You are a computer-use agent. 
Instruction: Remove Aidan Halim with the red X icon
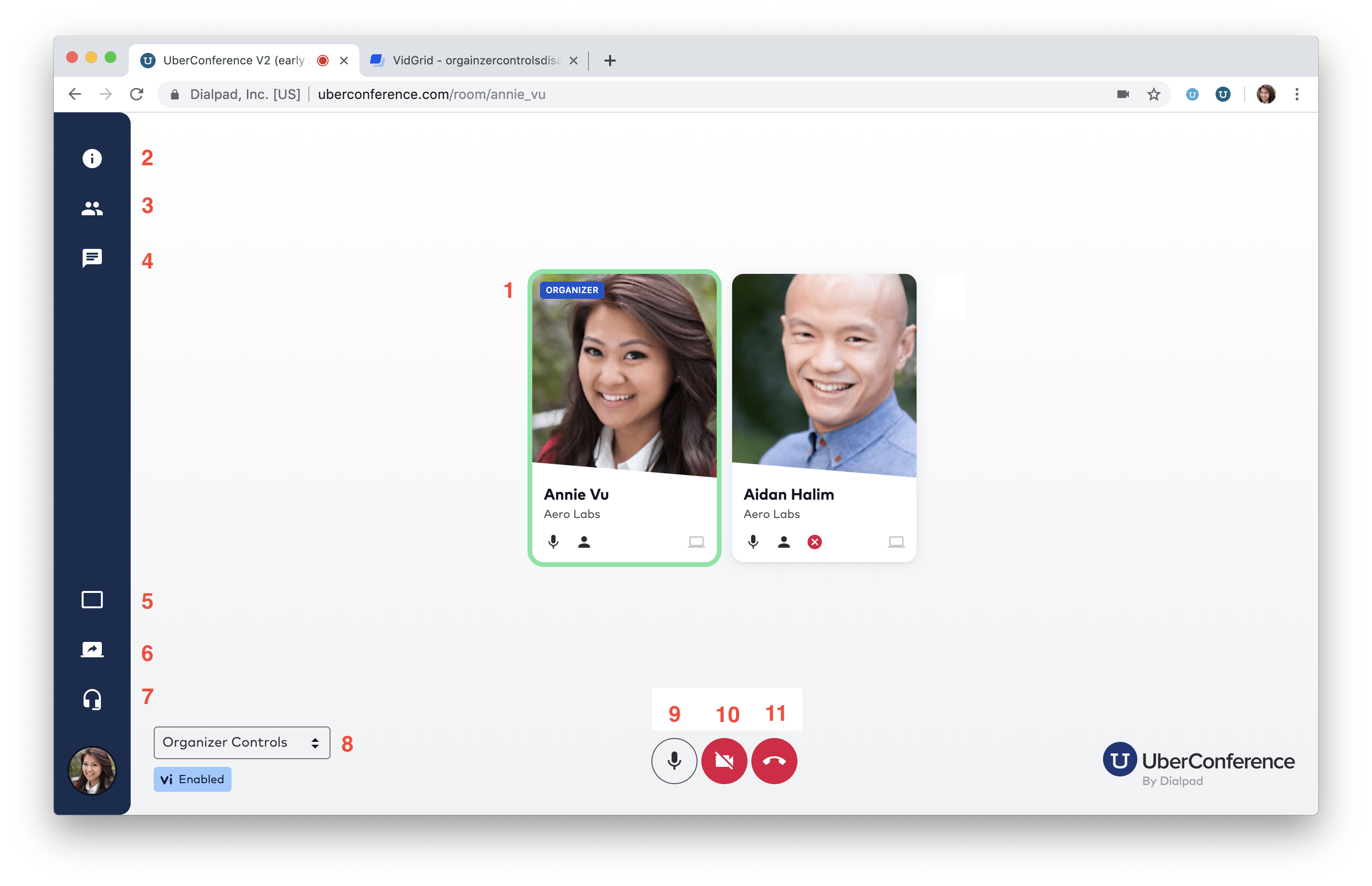pos(815,541)
